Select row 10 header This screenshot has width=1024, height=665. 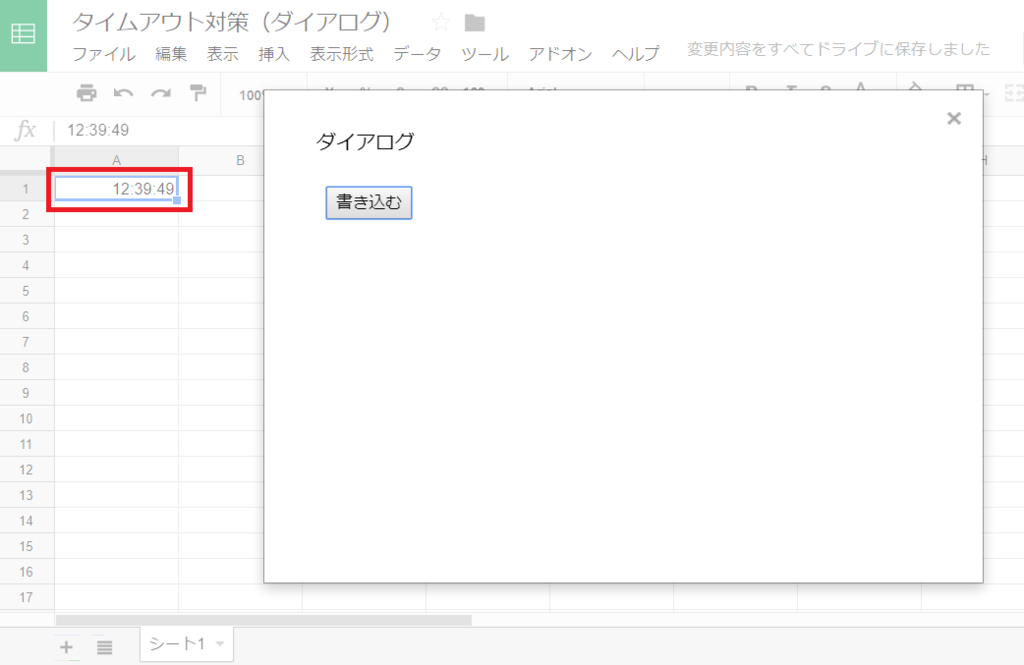26,418
